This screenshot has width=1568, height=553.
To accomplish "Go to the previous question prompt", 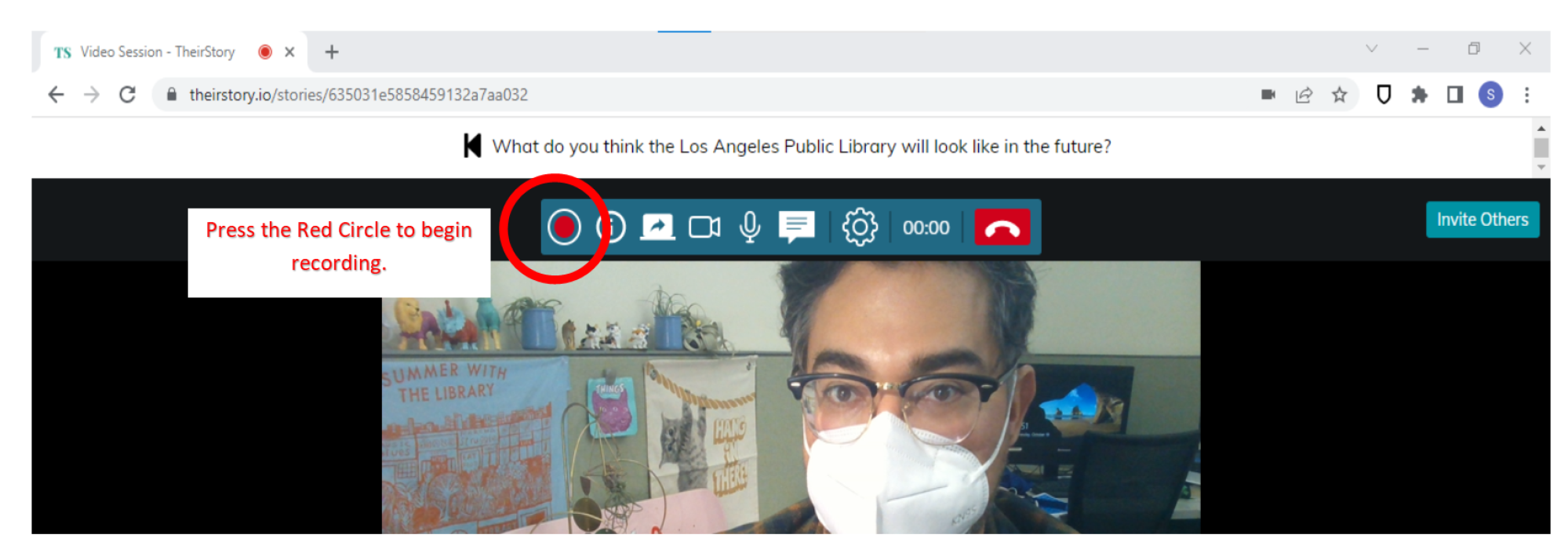I will [472, 146].
